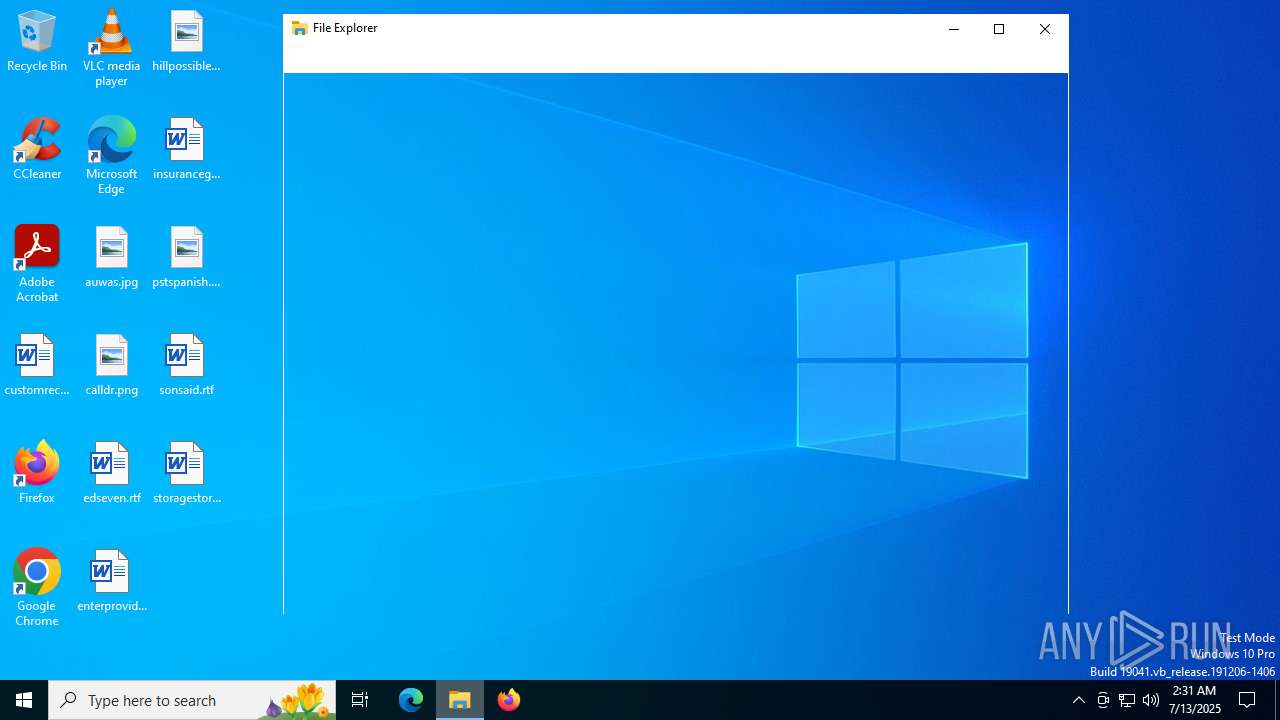The width and height of the screenshot is (1280, 720).
Task: Open the Recycle Bin desktop icon
Action: [x=37, y=42]
